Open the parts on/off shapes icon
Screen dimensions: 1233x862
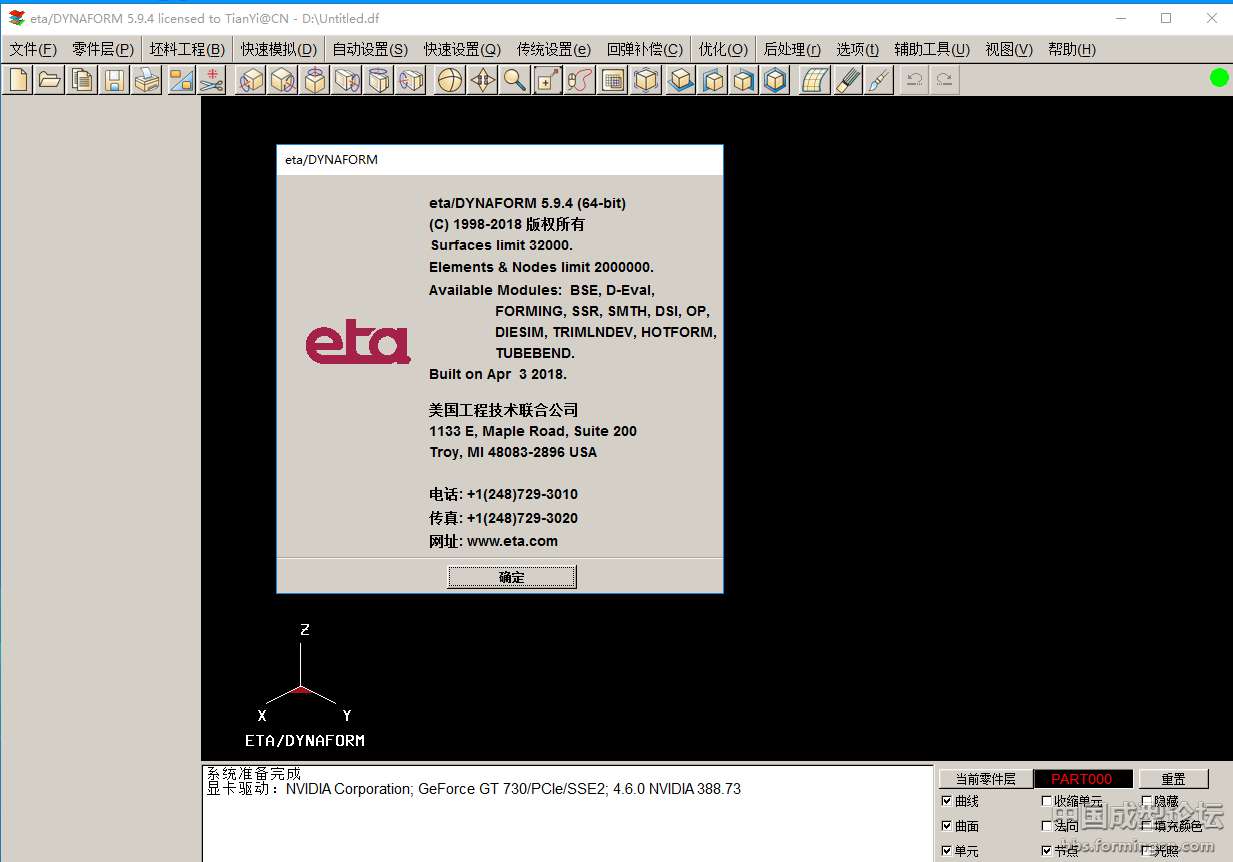click(181, 80)
